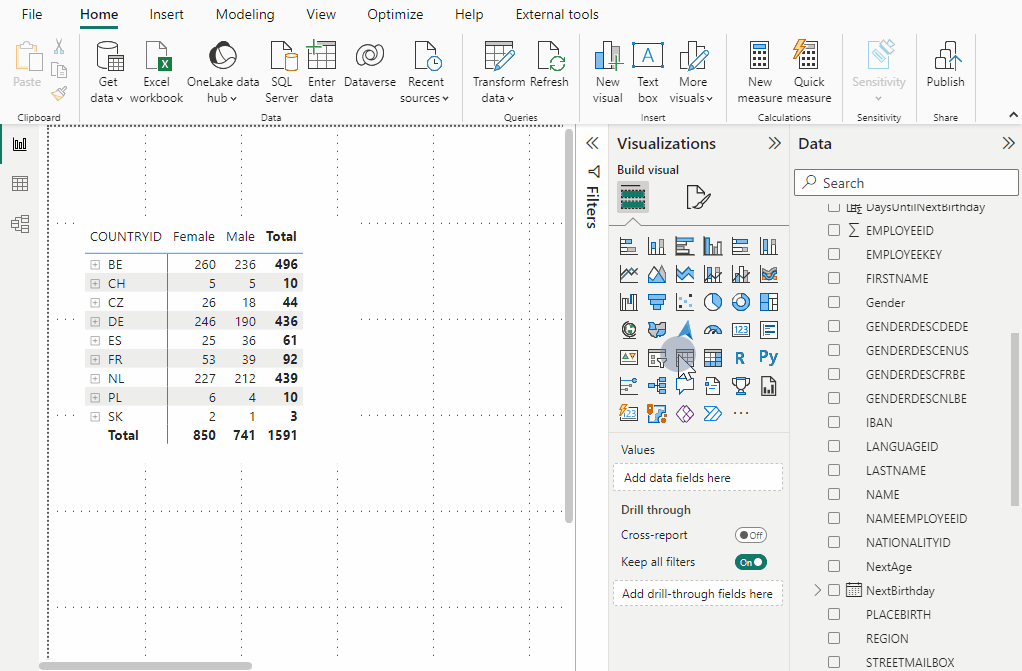Select the Matrix visual icon
Image resolution: width=1022 pixels, height=671 pixels.
click(x=713, y=357)
